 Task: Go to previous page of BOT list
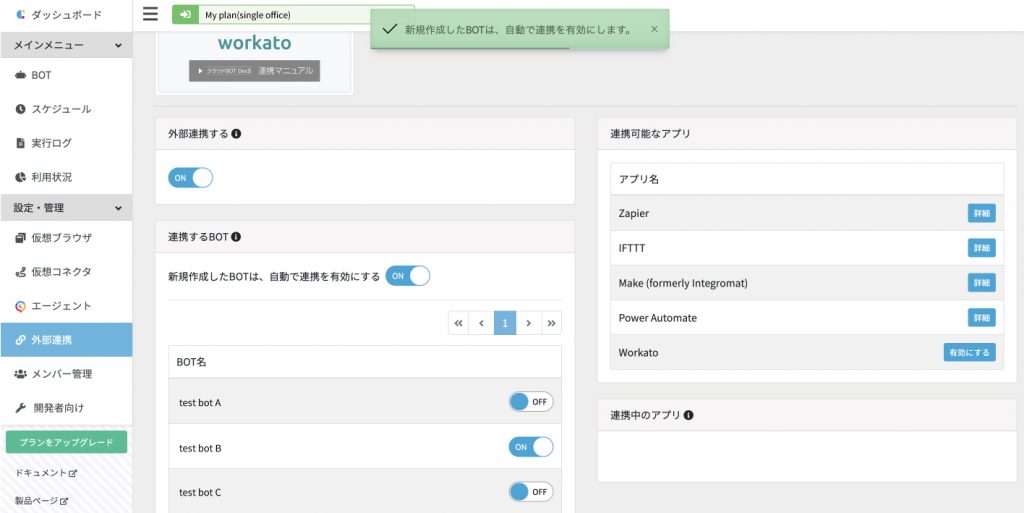point(481,323)
